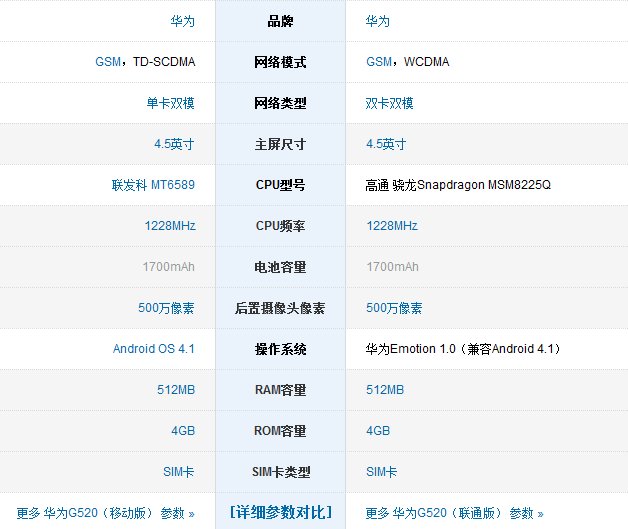
Task: Click 500万像素 in the 联通版 column
Action: coord(394,308)
